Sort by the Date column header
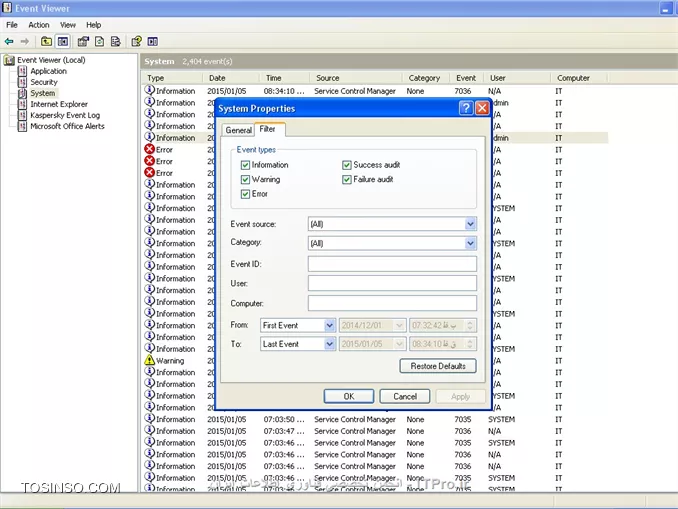The height and width of the screenshot is (509, 678). point(231,78)
